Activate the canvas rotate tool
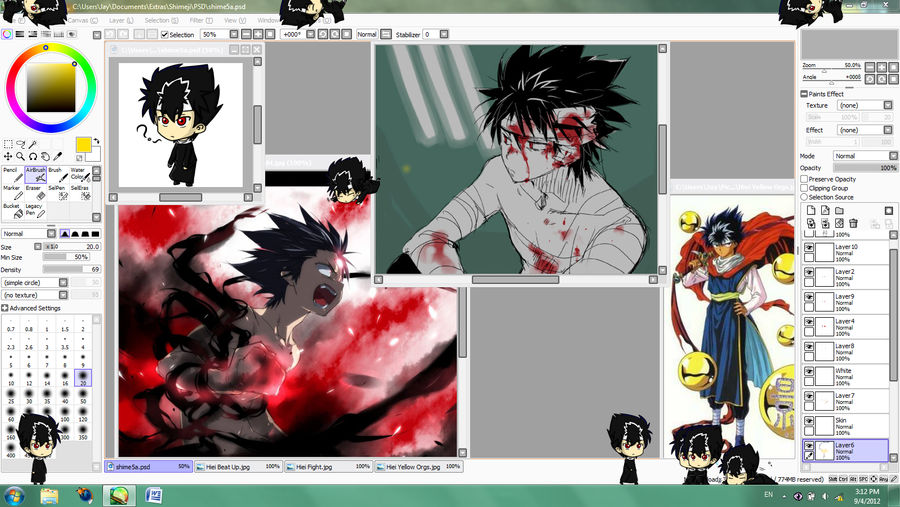 pyautogui.click(x=33, y=156)
